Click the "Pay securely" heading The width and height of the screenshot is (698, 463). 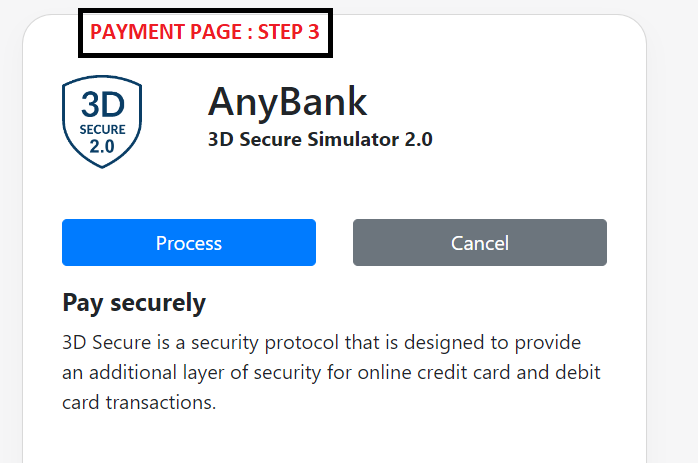coord(134,302)
